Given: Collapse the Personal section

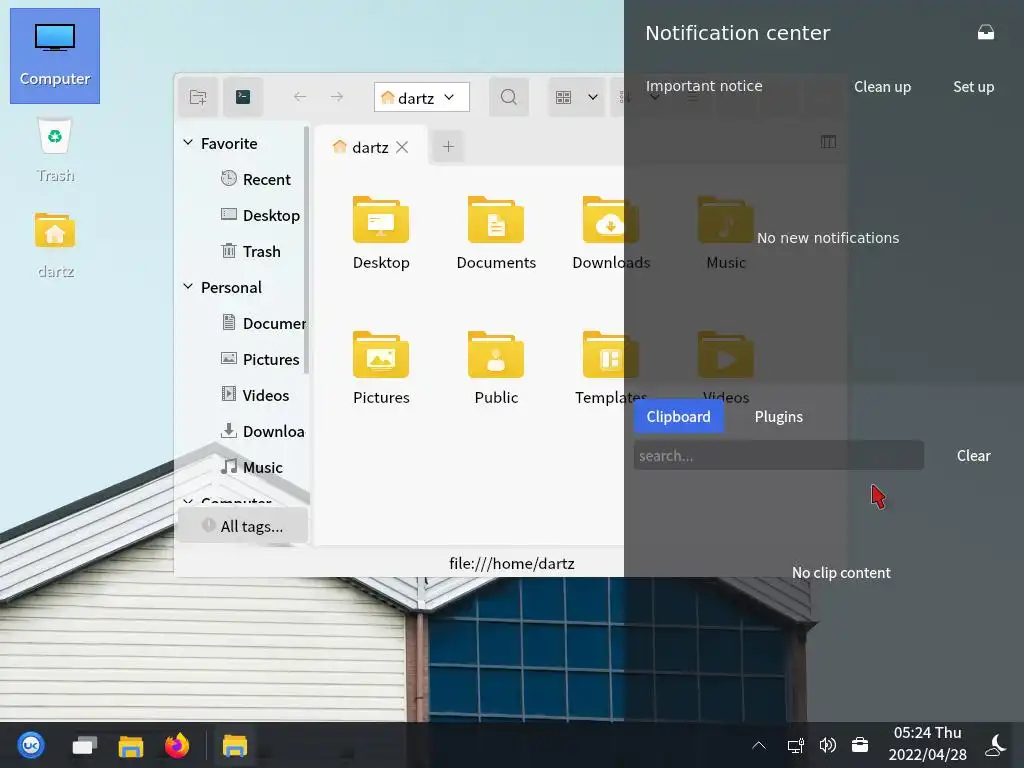Looking at the screenshot, I should pos(188,287).
